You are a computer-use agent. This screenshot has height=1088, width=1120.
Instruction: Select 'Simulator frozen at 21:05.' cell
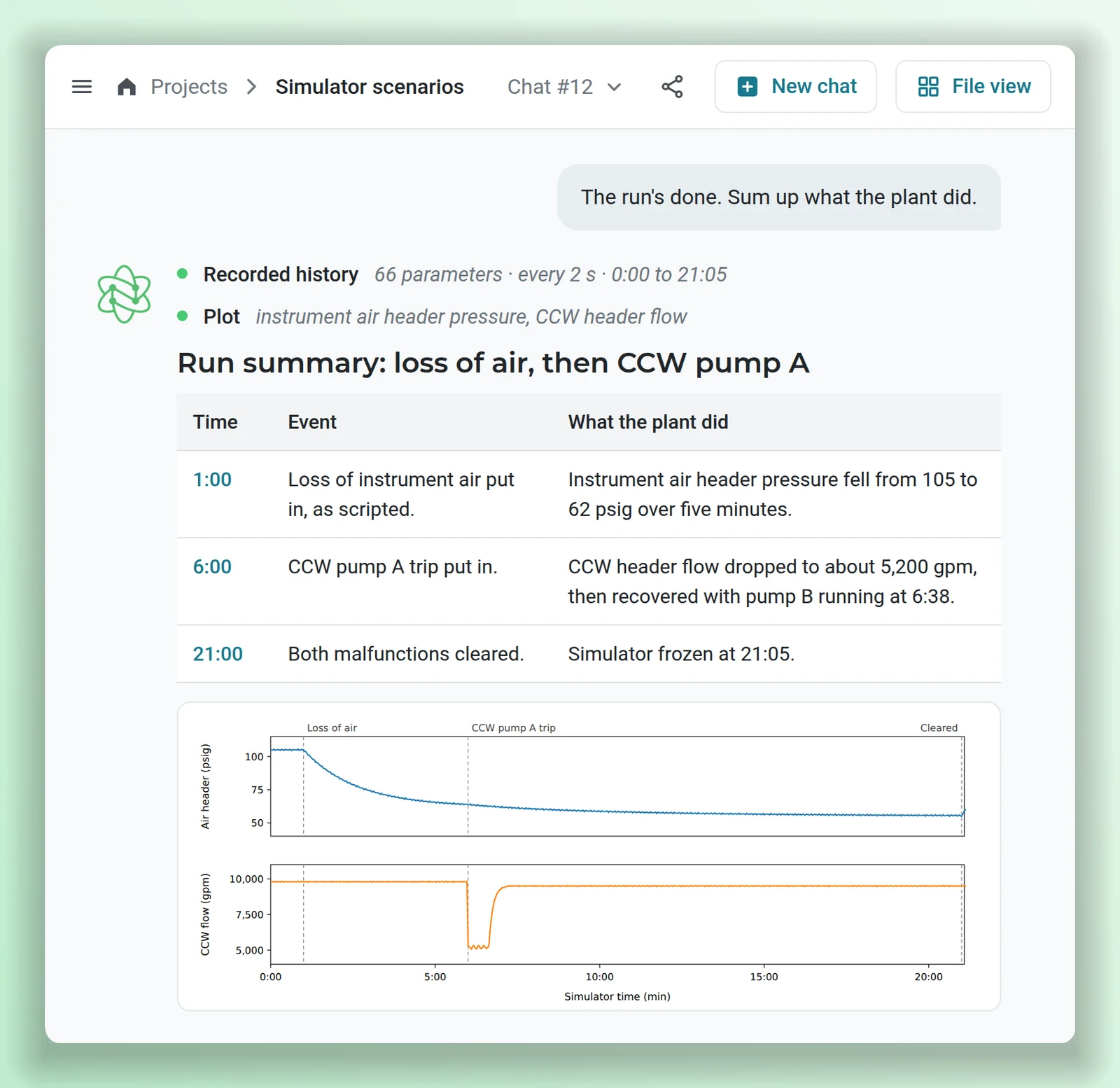(681, 654)
